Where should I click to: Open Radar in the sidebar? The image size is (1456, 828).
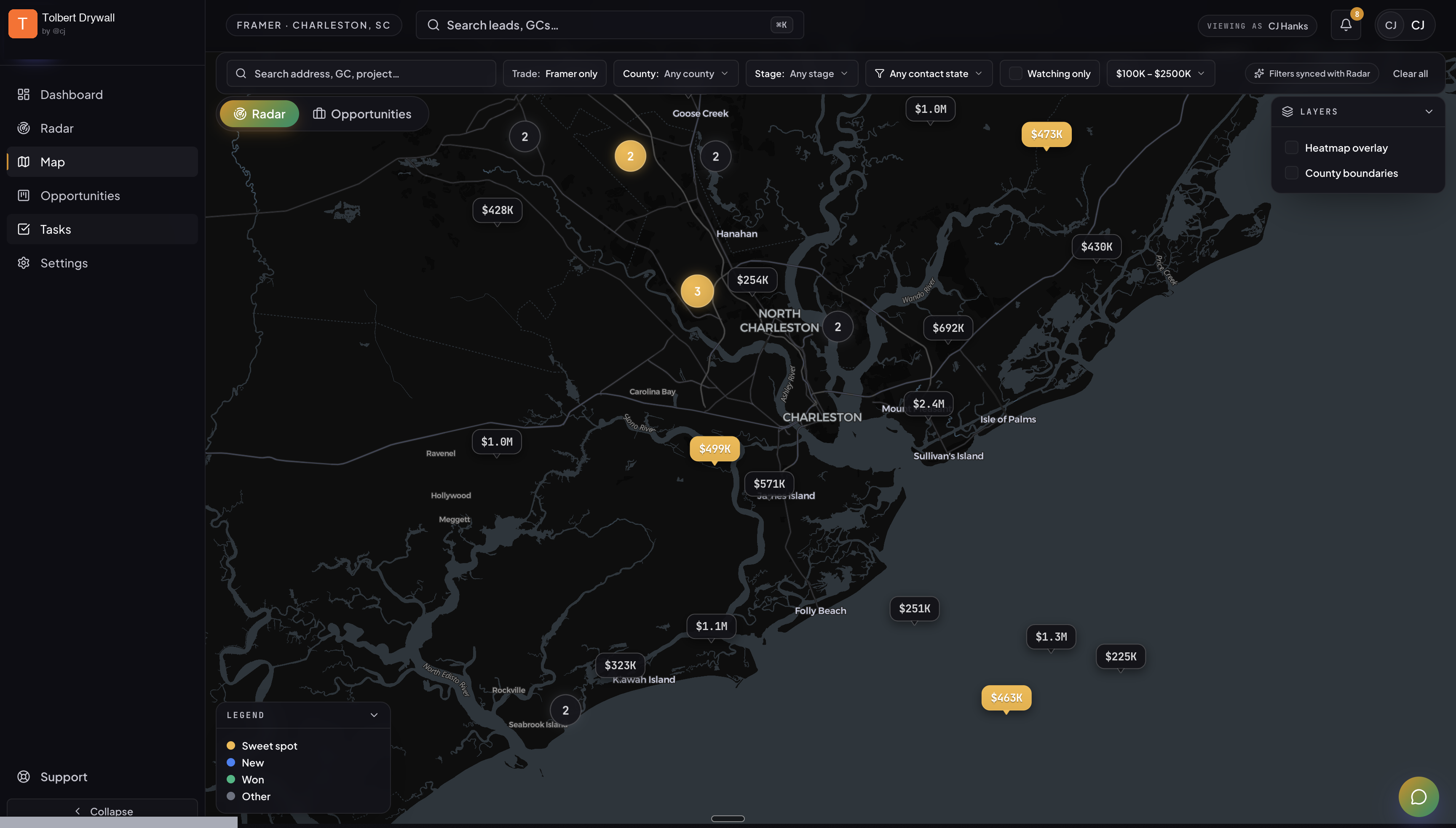point(57,128)
